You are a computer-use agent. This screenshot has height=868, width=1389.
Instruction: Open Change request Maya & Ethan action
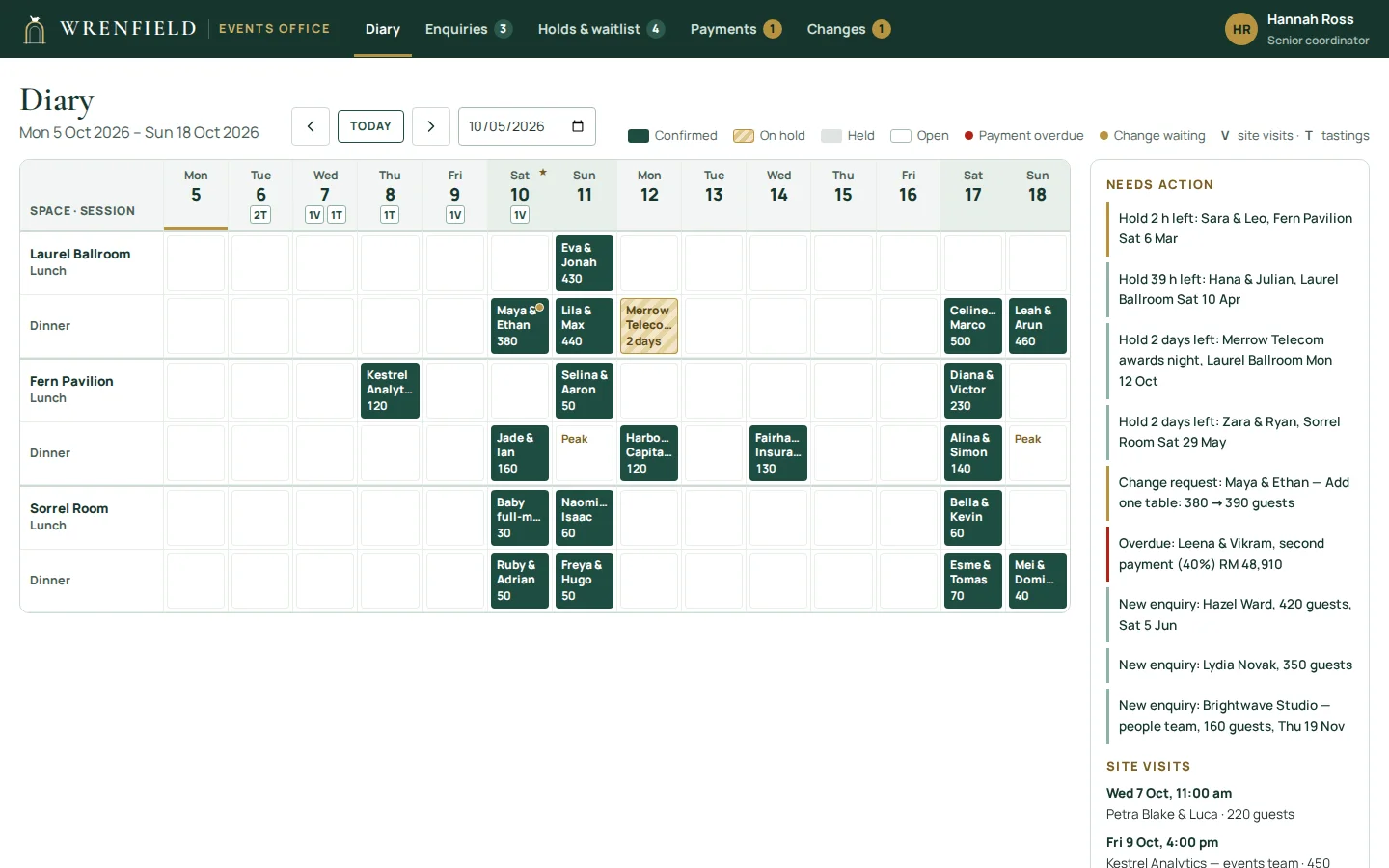click(x=1231, y=493)
